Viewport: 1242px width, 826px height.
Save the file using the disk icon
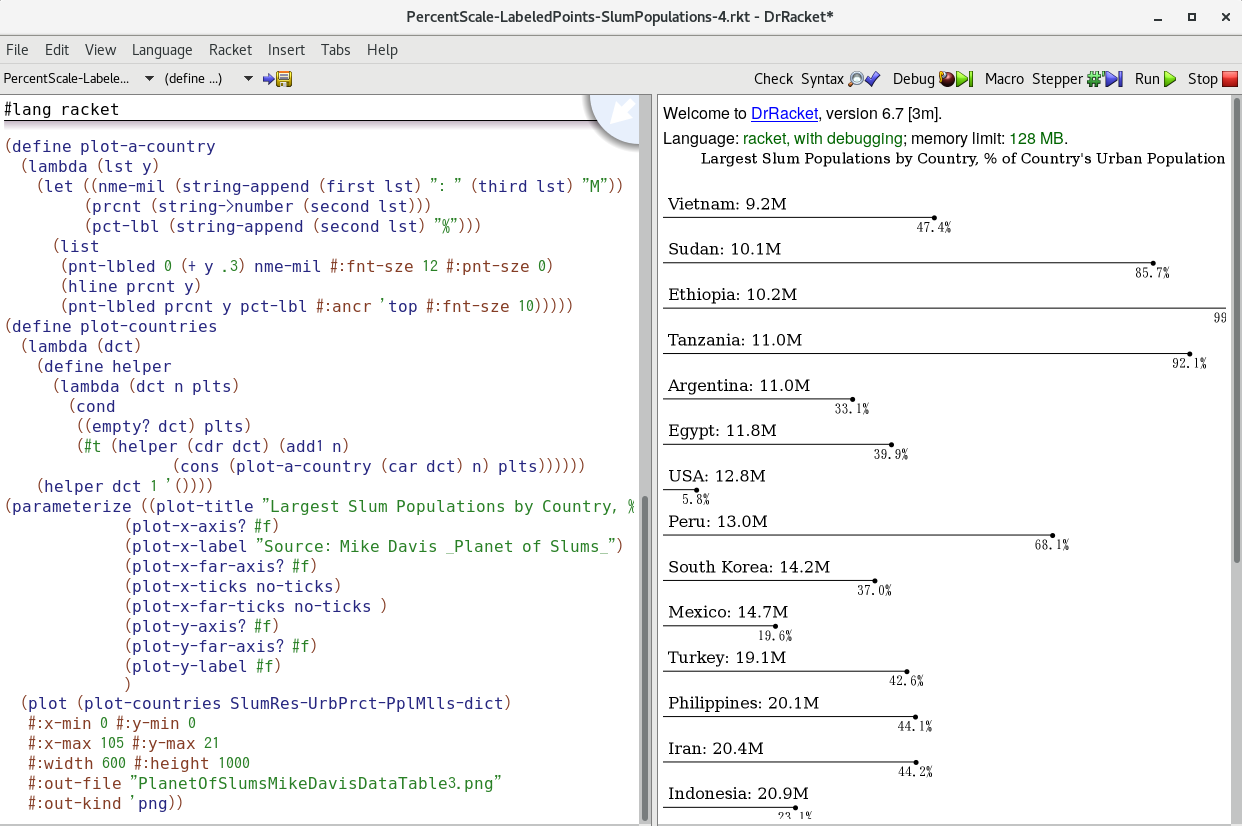coord(284,79)
